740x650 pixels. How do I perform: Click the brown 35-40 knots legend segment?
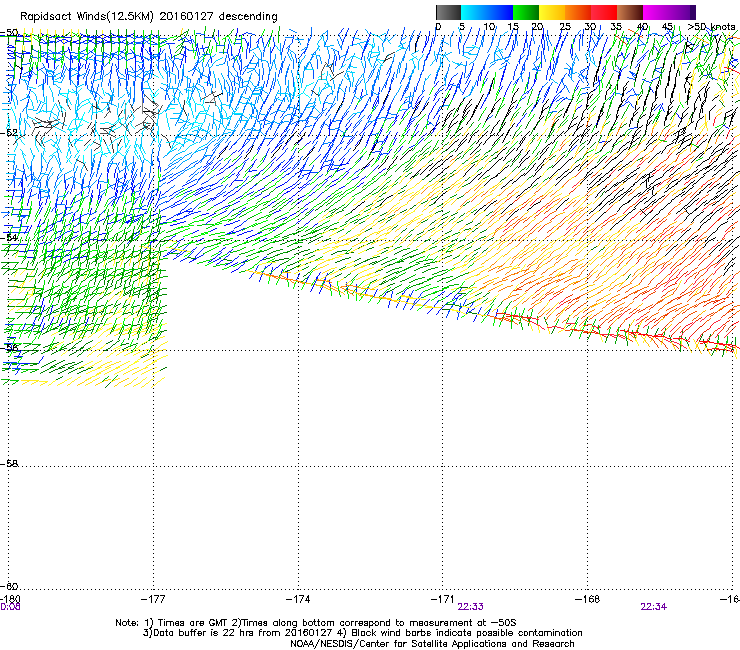point(630,12)
